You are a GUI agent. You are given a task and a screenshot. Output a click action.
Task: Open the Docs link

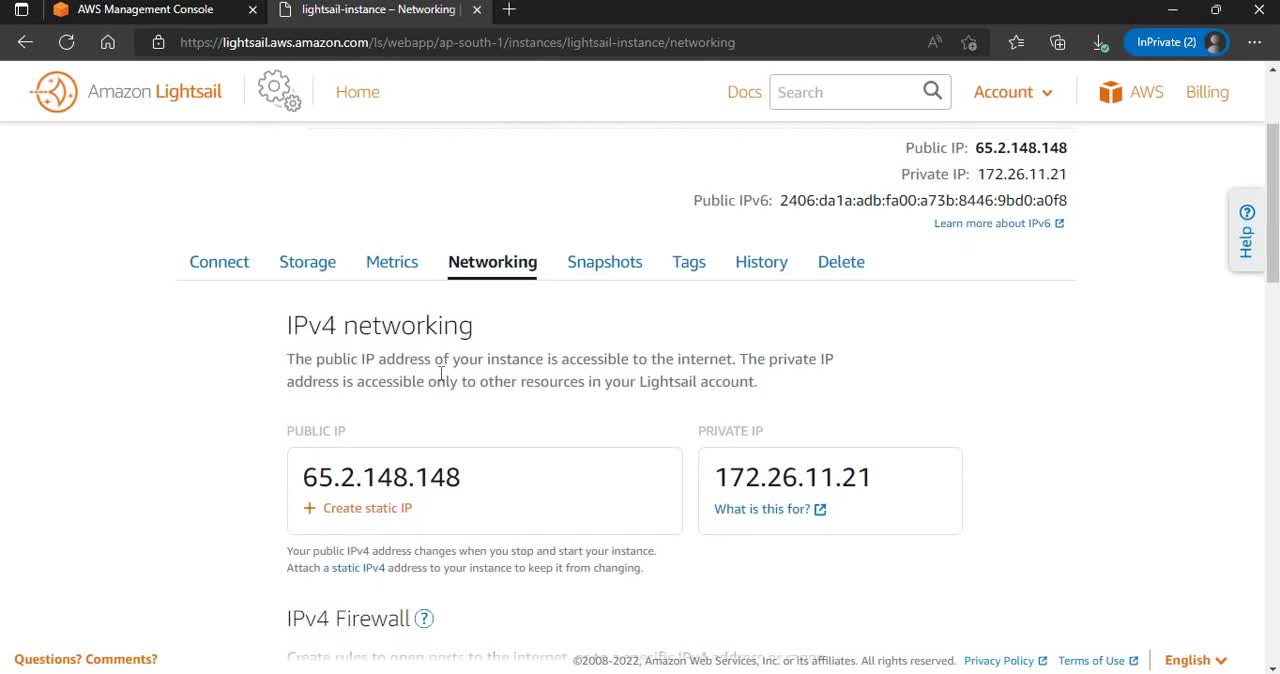click(x=744, y=92)
